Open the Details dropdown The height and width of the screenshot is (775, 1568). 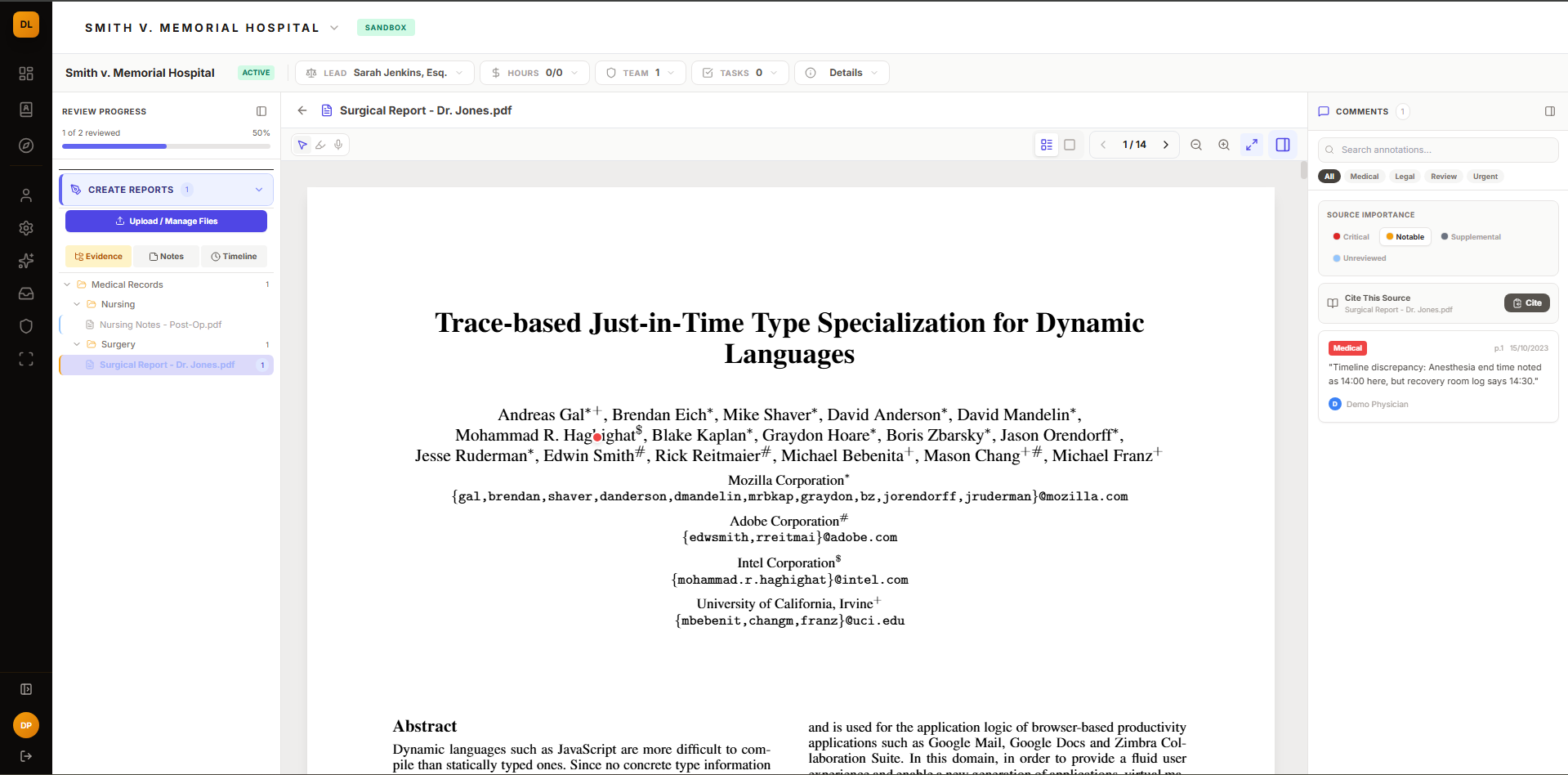[x=842, y=73]
